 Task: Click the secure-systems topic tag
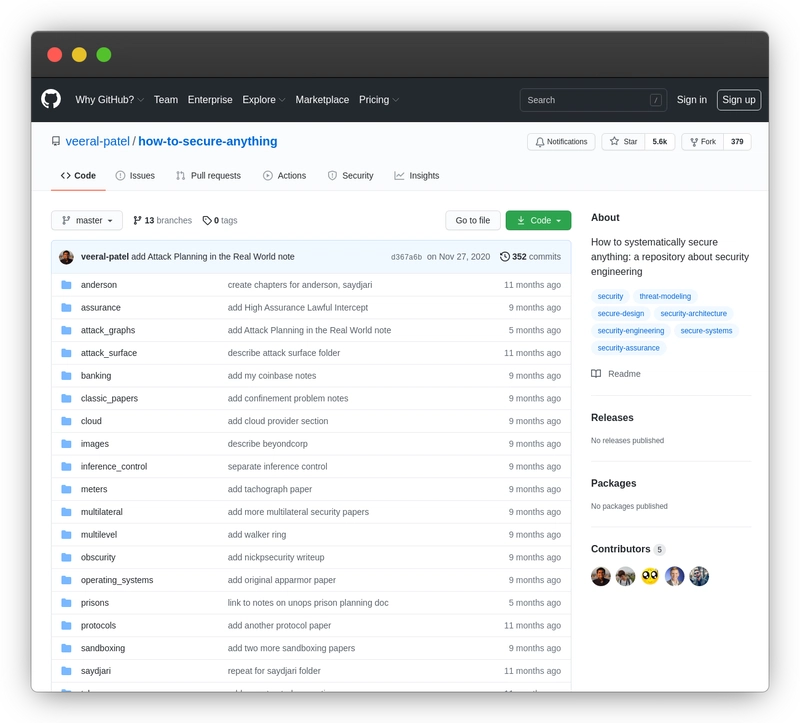[706, 331]
